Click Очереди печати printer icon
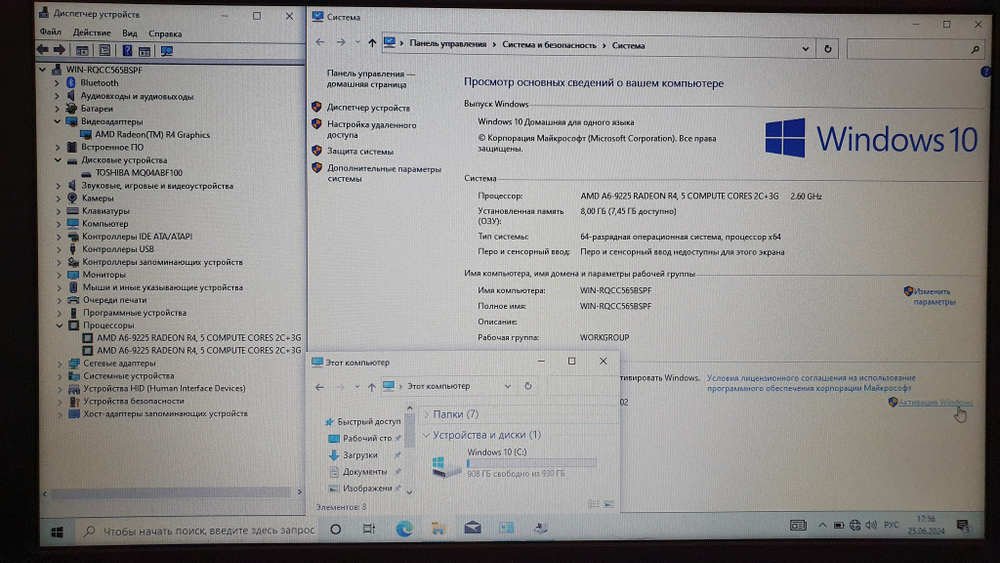The height and width of the screenshot is (563, 1000). pos(73,300)
